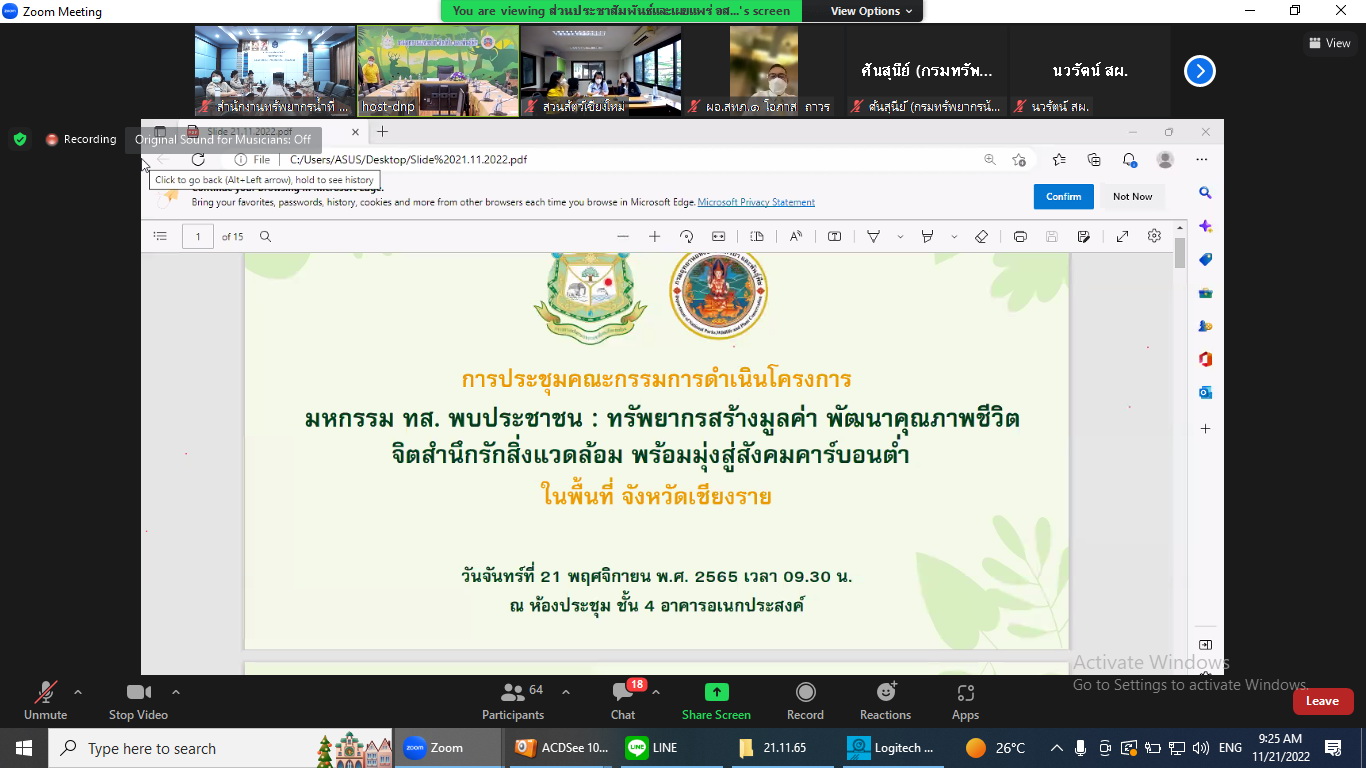Show hidden system tray icons

pos(1056,748)
